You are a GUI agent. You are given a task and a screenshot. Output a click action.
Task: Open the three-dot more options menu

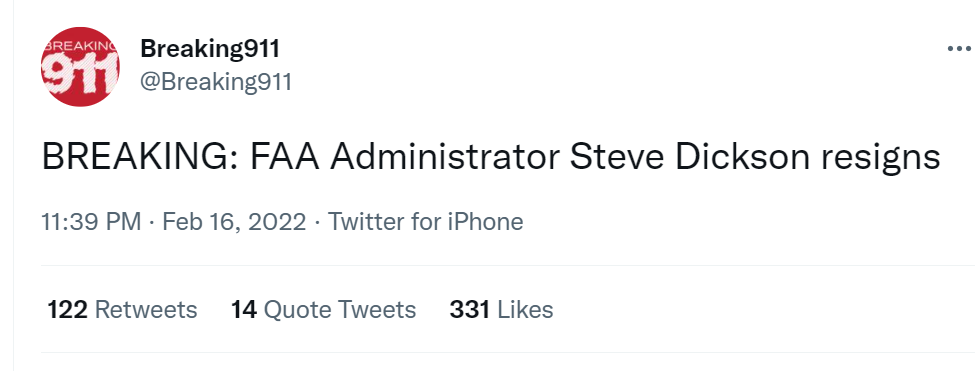pos(959,49)
